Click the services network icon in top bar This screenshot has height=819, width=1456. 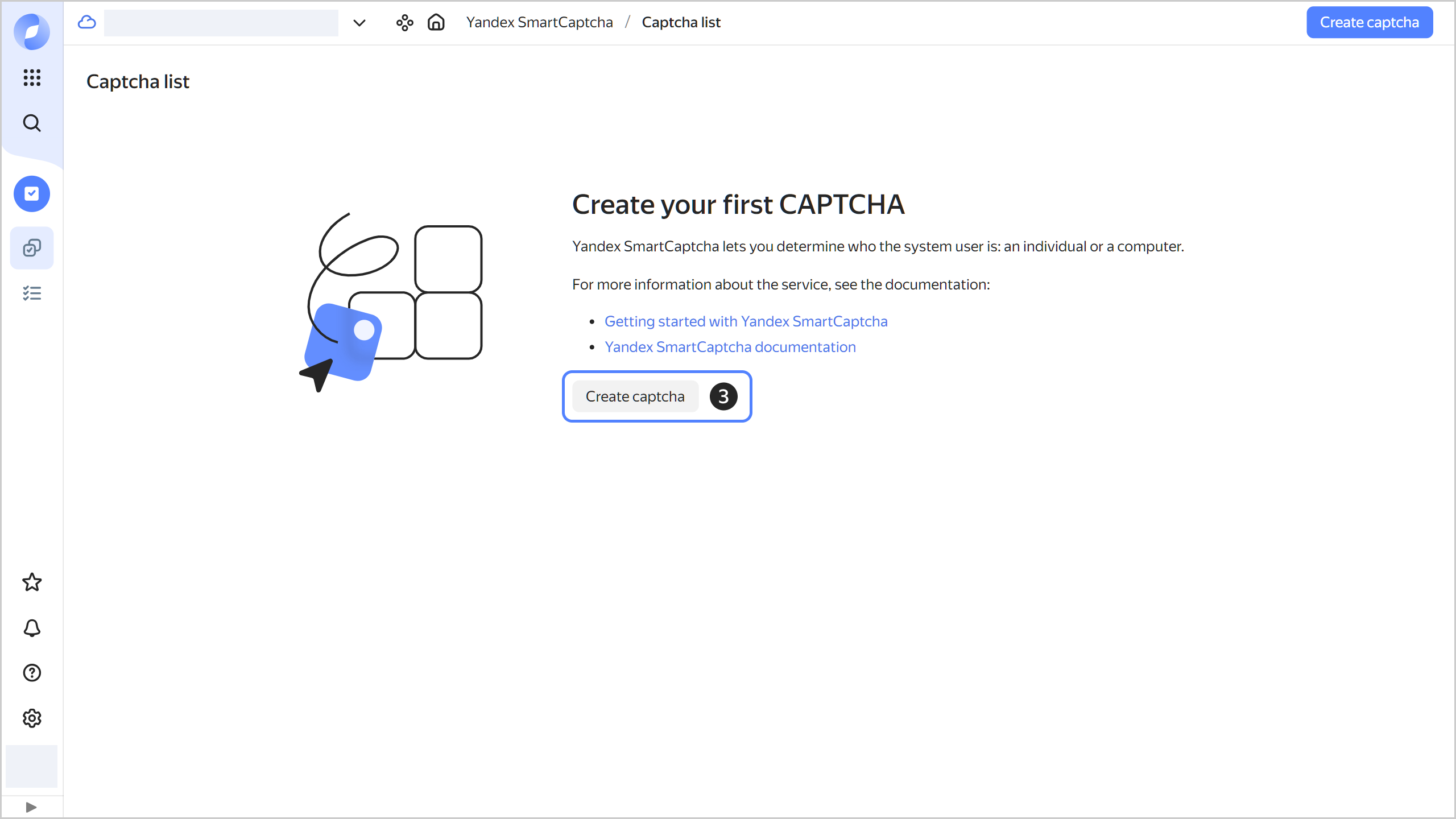click(405, 23)
